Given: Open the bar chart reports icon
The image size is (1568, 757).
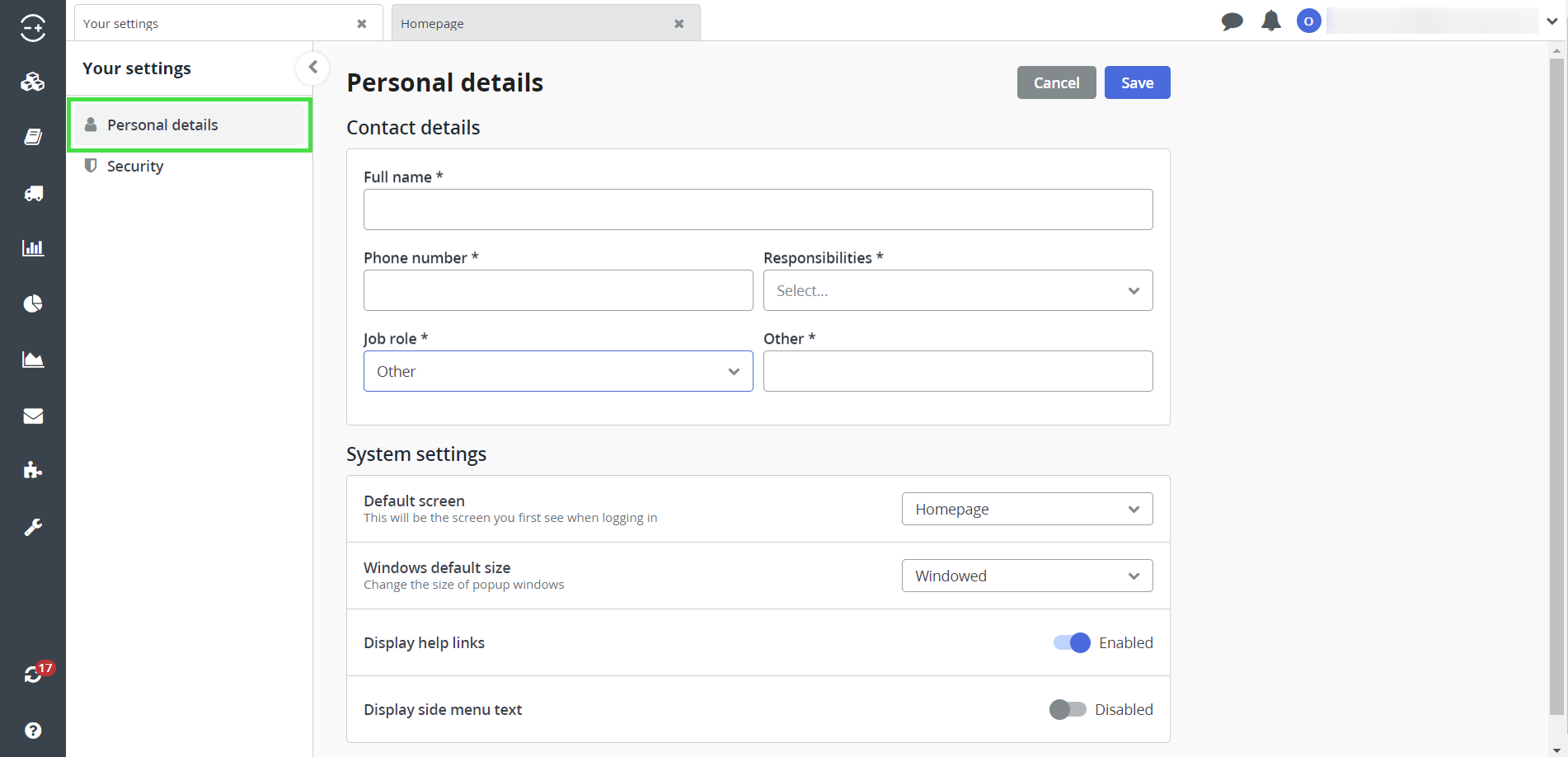Looking at the screenshot, I should [x=33, y=248].
